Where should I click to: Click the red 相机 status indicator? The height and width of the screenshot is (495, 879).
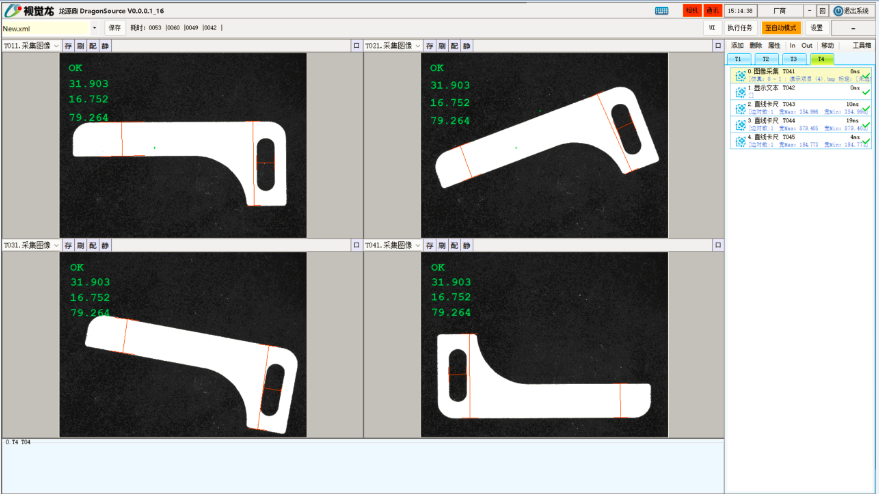(x=691, y=11)
